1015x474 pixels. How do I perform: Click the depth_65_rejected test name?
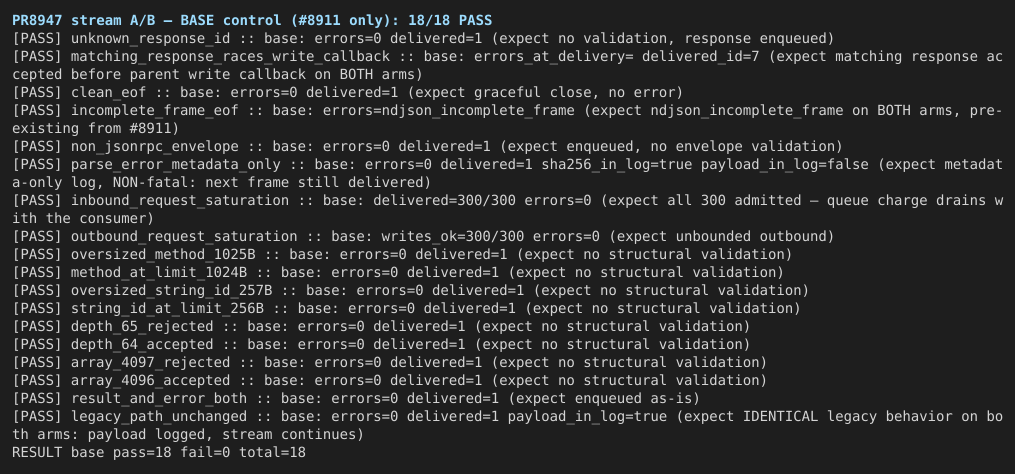click(x=142, y=326)
